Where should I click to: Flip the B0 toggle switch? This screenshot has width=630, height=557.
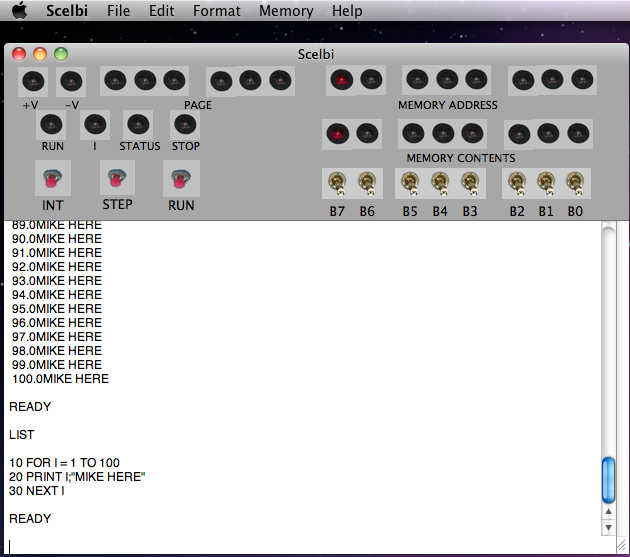click(x=576, y=183)
